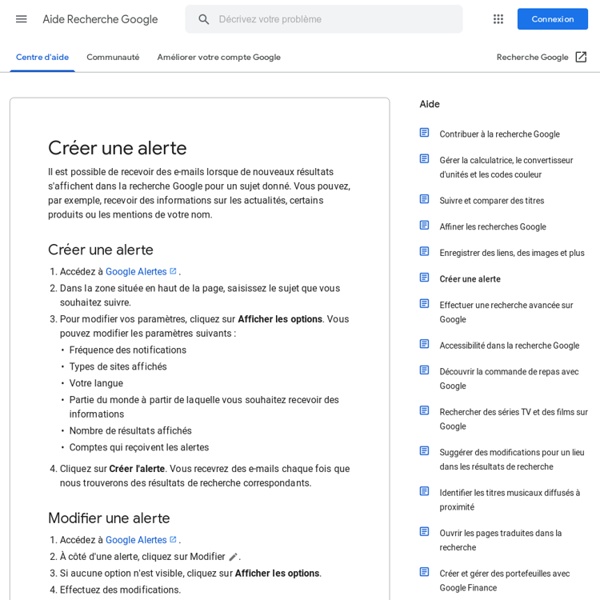This screenshot has width=600, height=600.
Task: Click article icon beside sidebar Créer une alerte
Action: (424, 277)
